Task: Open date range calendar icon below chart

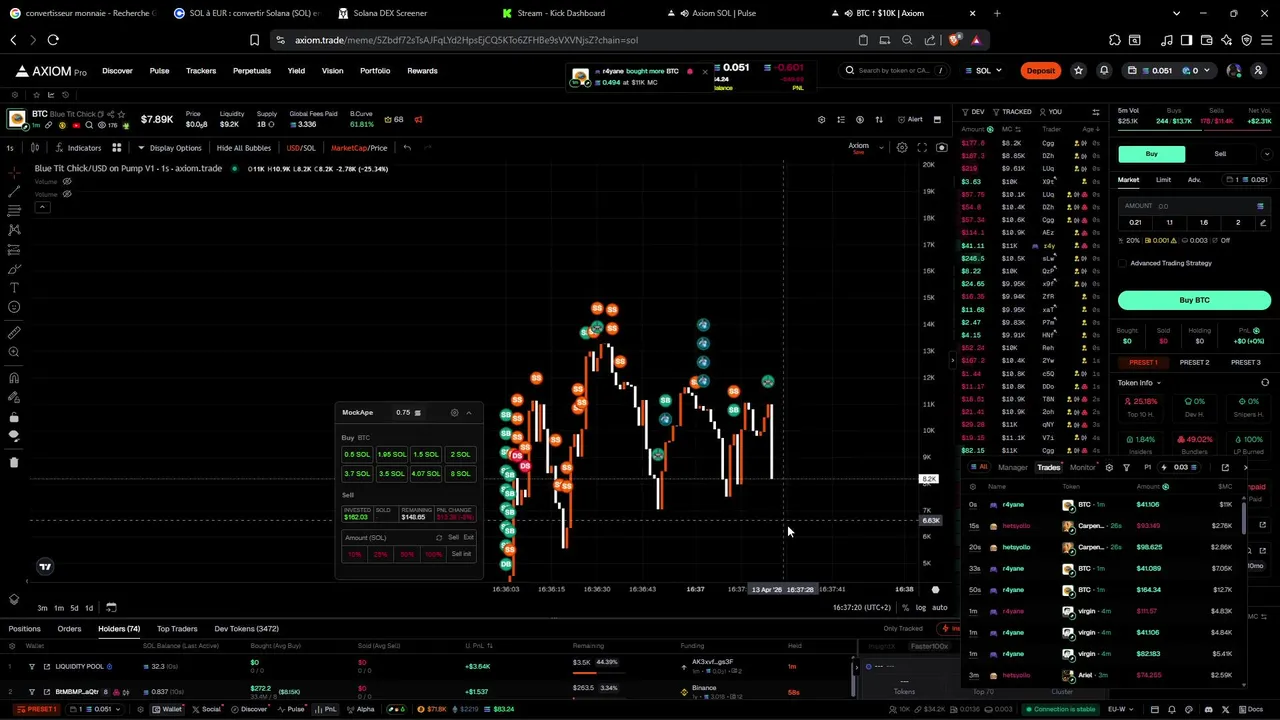Action: pyautogui.click(x=111, y=608)
